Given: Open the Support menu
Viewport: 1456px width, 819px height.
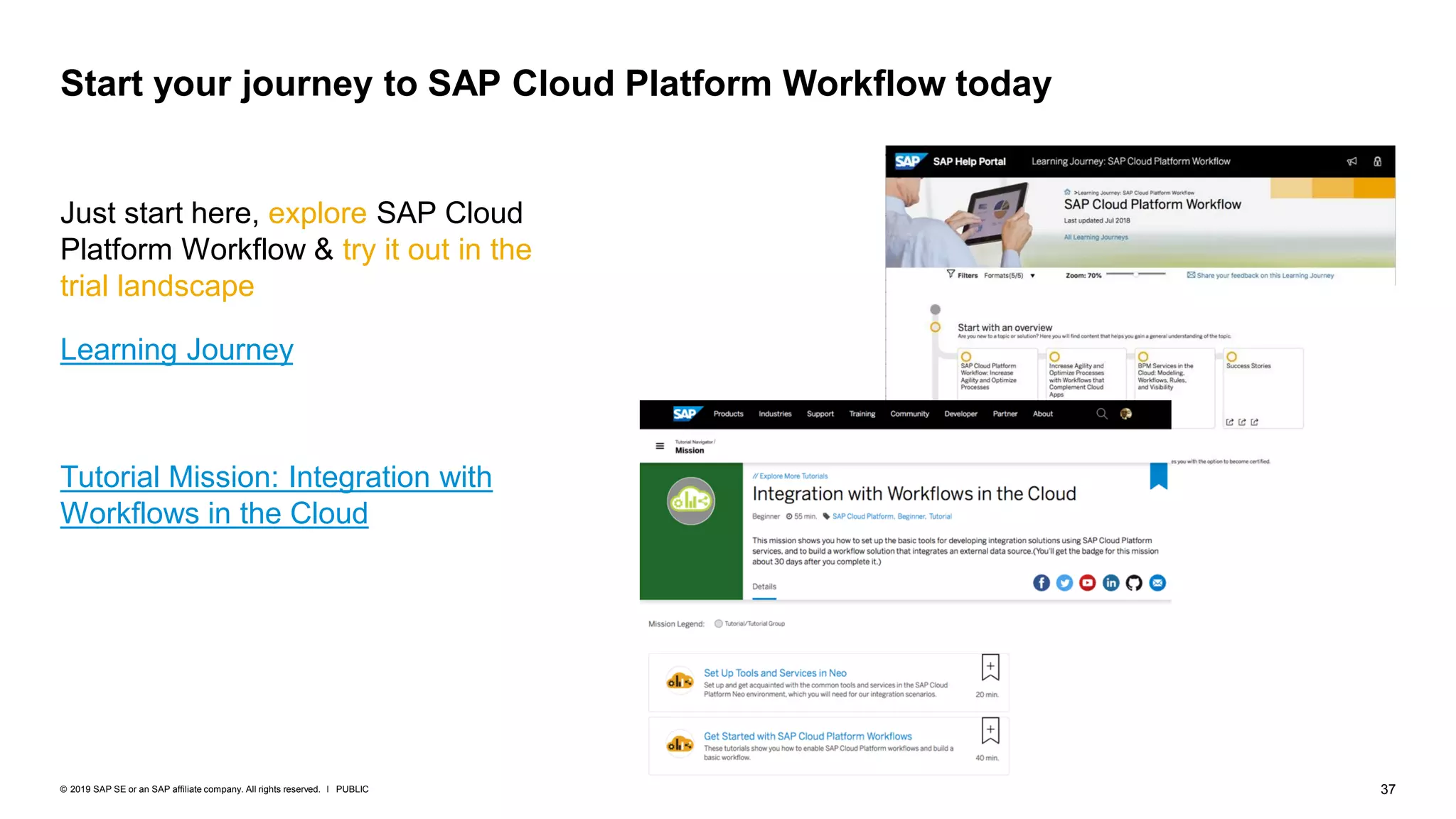Looking at the screenshot, I should click(x=820, y=414).
